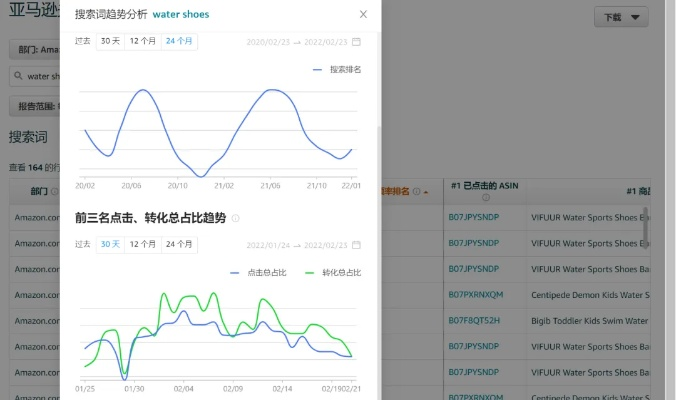Toggle the green conversion share legend

333,272
